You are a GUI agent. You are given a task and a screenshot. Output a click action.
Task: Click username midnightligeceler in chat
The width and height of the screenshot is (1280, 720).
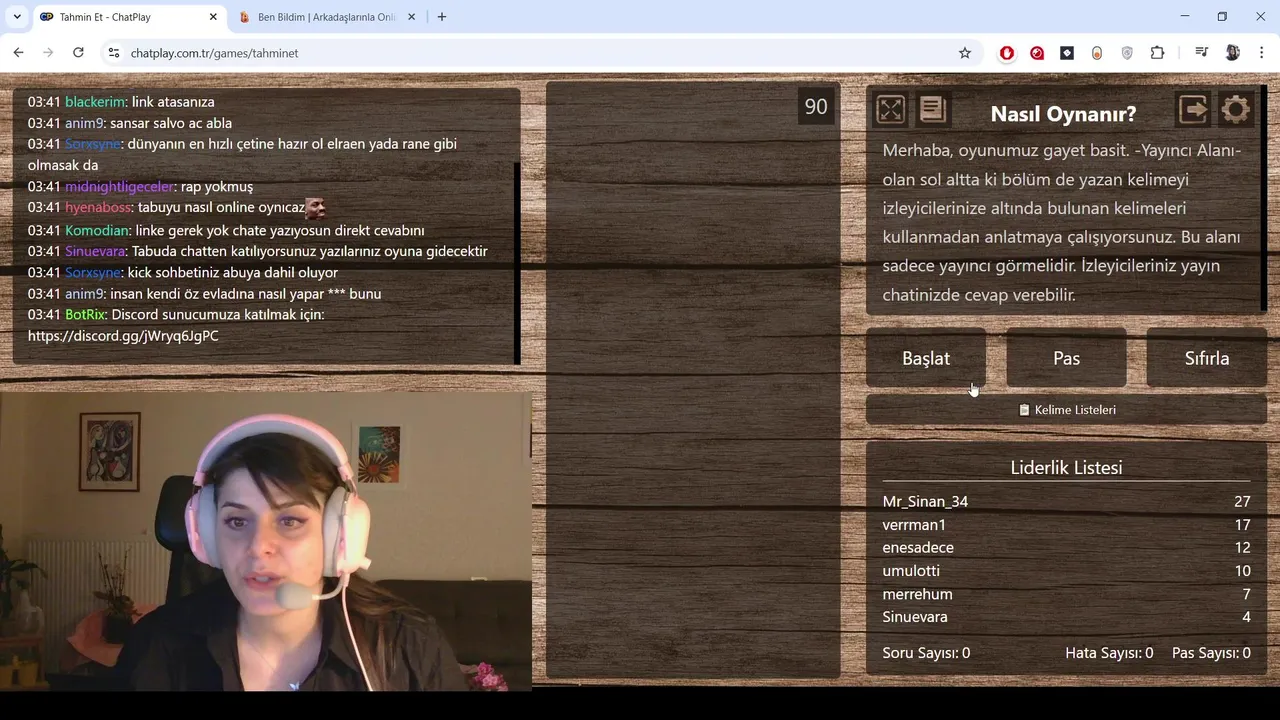119,187
